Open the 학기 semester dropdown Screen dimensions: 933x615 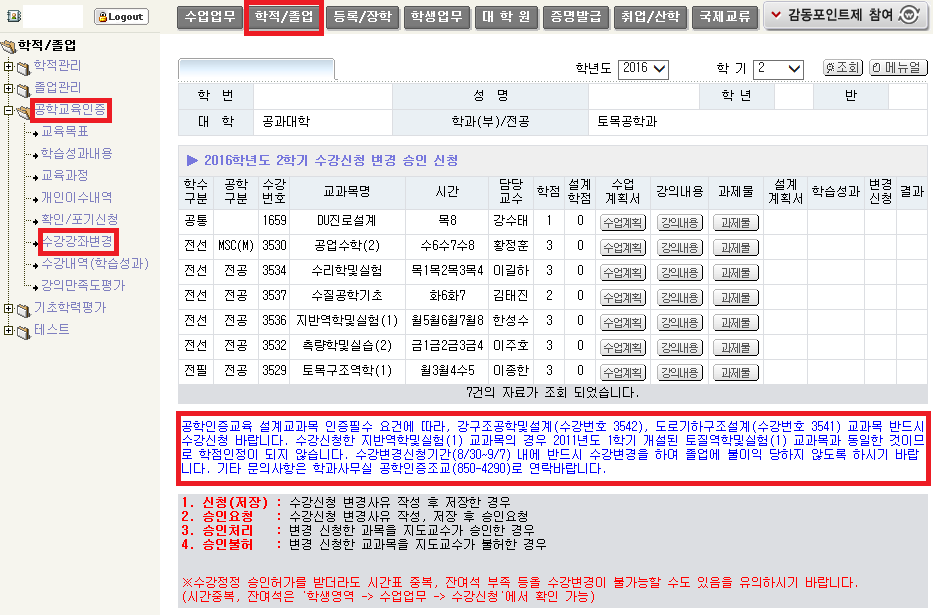click(778, 68)
